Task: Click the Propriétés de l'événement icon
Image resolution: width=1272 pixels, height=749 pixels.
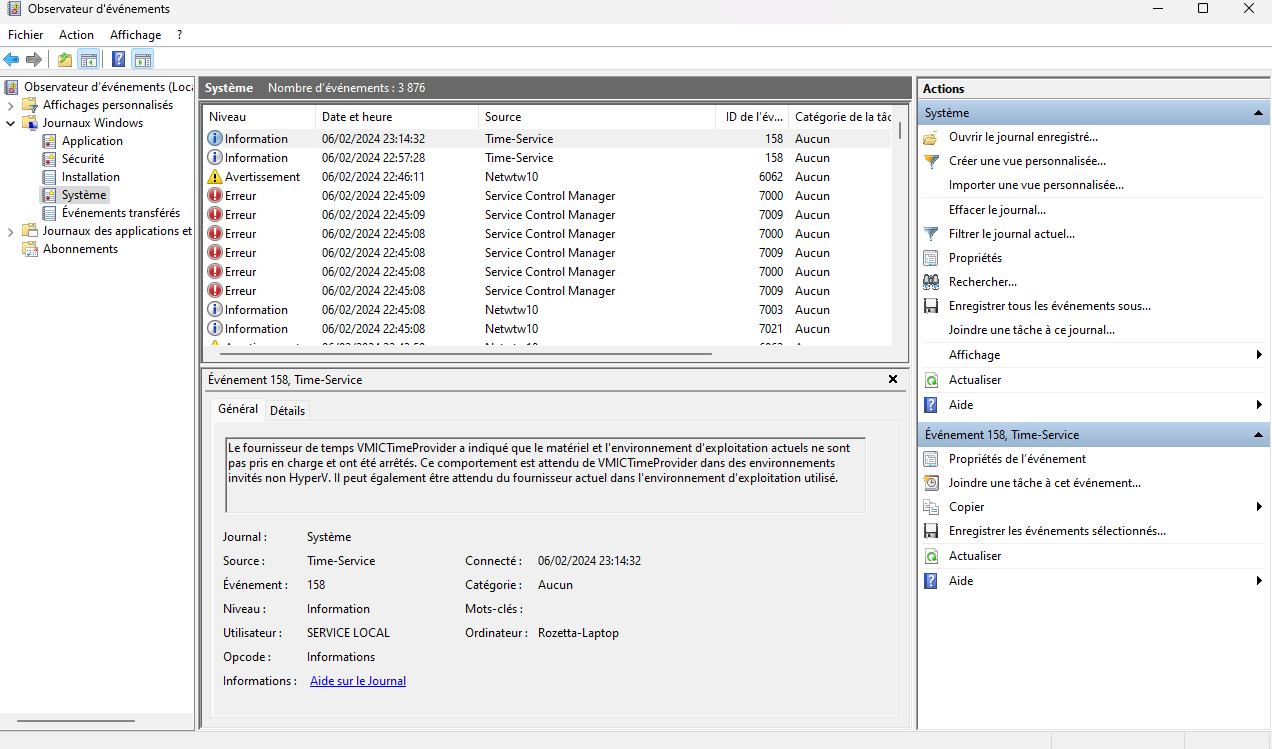Action: [x=931, y=459]
